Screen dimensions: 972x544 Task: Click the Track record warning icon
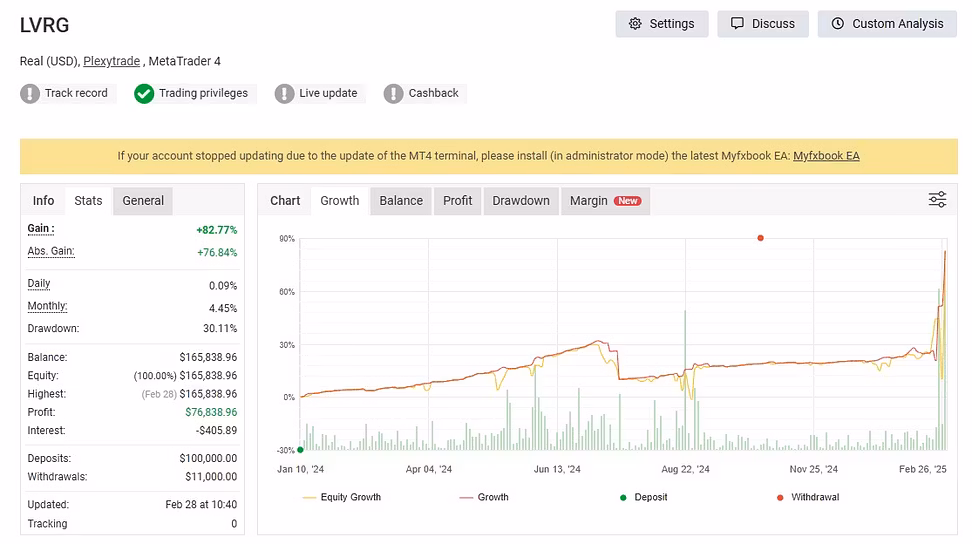pyautogui.click(x=30, y=94)
